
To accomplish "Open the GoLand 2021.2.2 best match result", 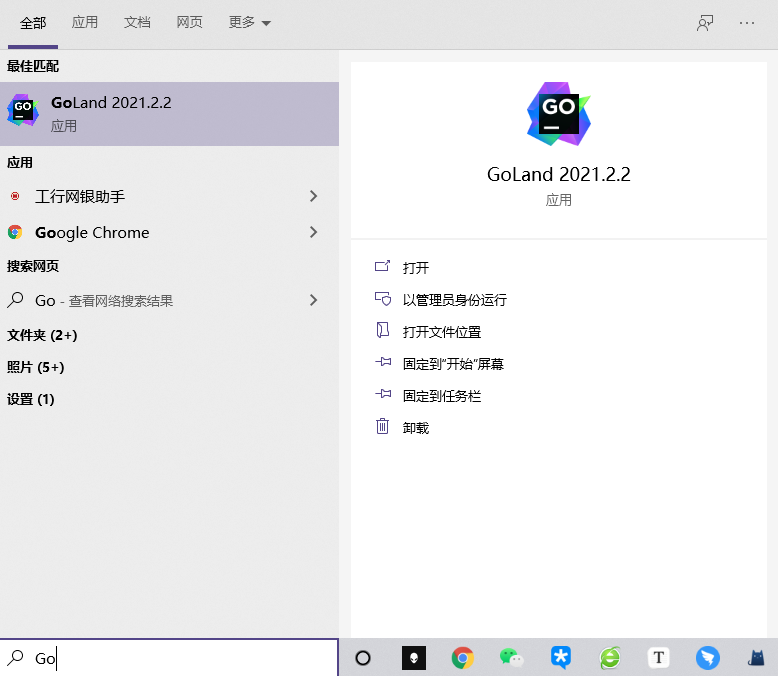I will 169,114.
